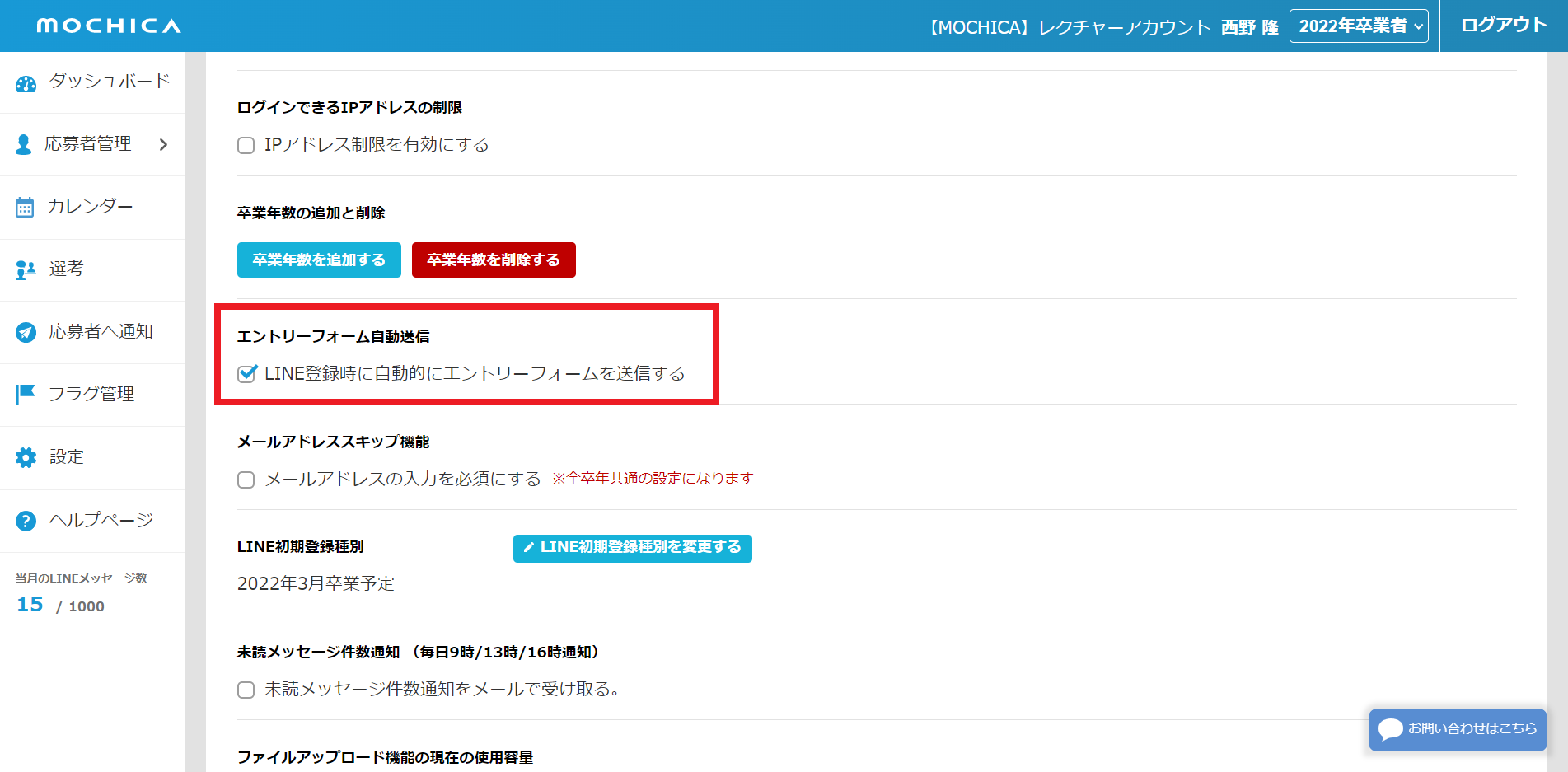Enable unread message count email notification
The height and width of the screenshot is (772, 1568).
pyautogui.click(x=246, y=690)
